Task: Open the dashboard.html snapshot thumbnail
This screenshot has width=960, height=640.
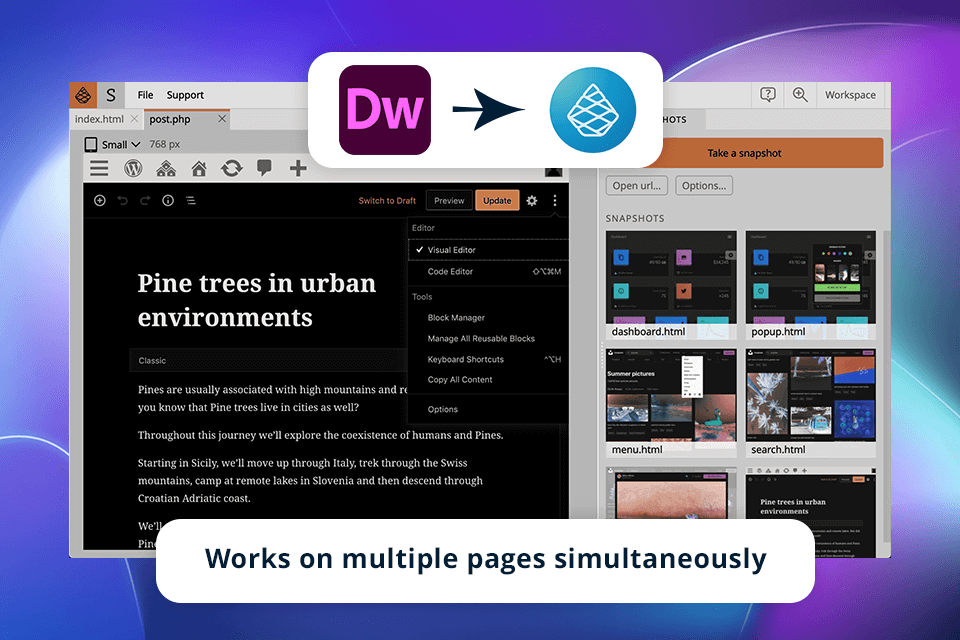Action: [x=672, y=285]
